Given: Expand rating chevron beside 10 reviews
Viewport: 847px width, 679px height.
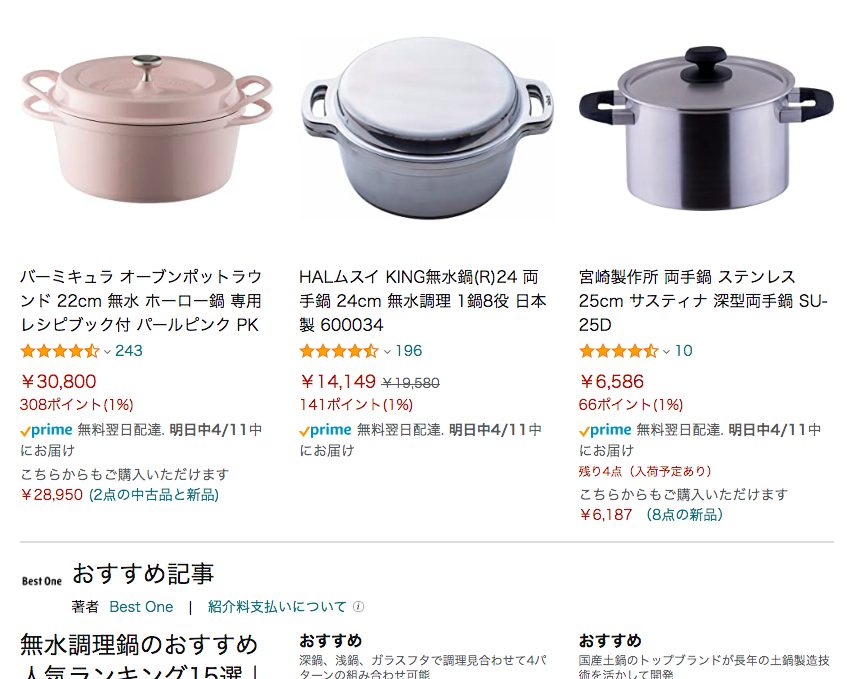Looking at the screenshot, I should tap(666, 352).
